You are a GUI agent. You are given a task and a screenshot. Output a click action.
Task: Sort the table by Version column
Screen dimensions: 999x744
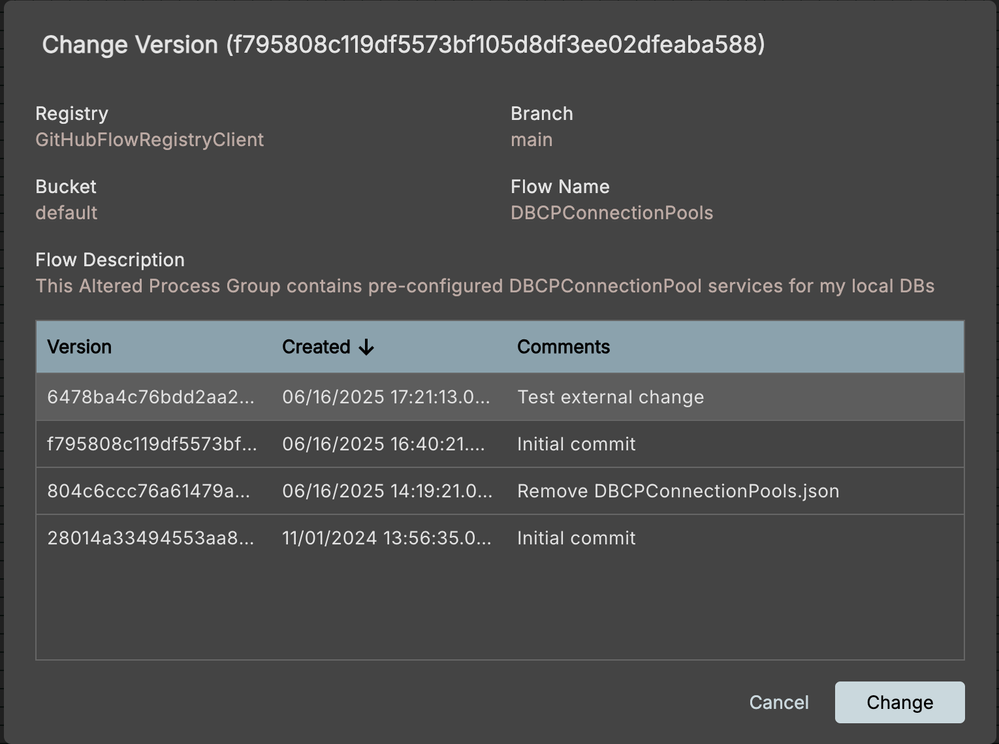[79, 347]
